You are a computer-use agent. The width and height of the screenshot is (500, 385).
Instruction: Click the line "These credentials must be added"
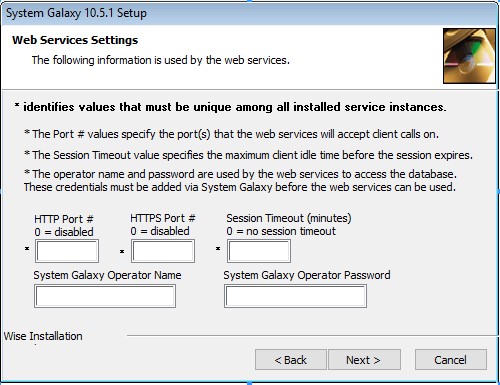click(x=240, y=187)
